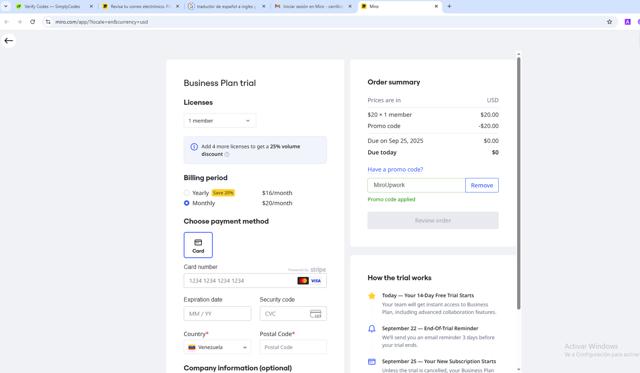The image size is (640, 373).
Task: Bookmark this page with the star icon
Action: (x=609, y=22)
